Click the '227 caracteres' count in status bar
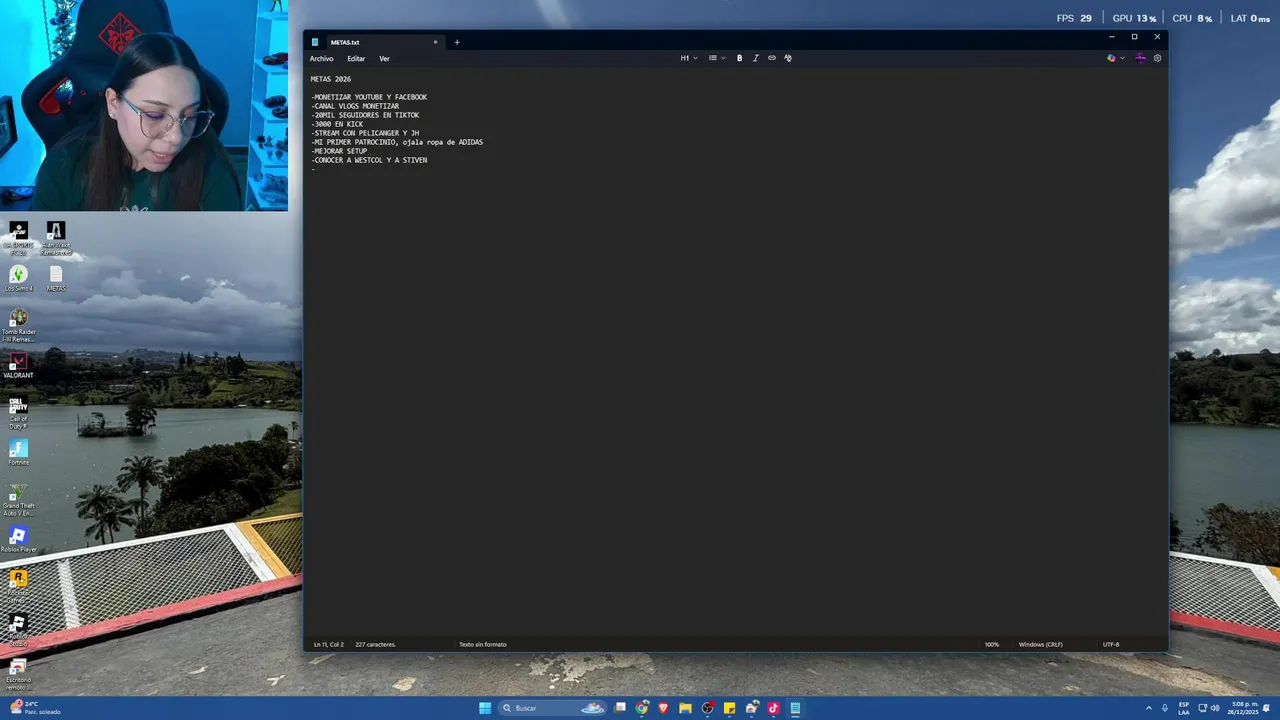1280x720 pixels. pyautogui.click(x=375, y=644)
